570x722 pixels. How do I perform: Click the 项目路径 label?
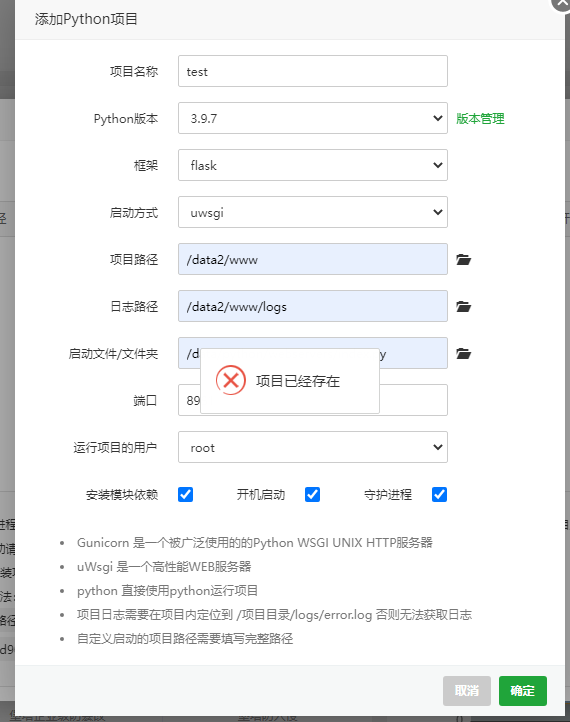(134, 260)
